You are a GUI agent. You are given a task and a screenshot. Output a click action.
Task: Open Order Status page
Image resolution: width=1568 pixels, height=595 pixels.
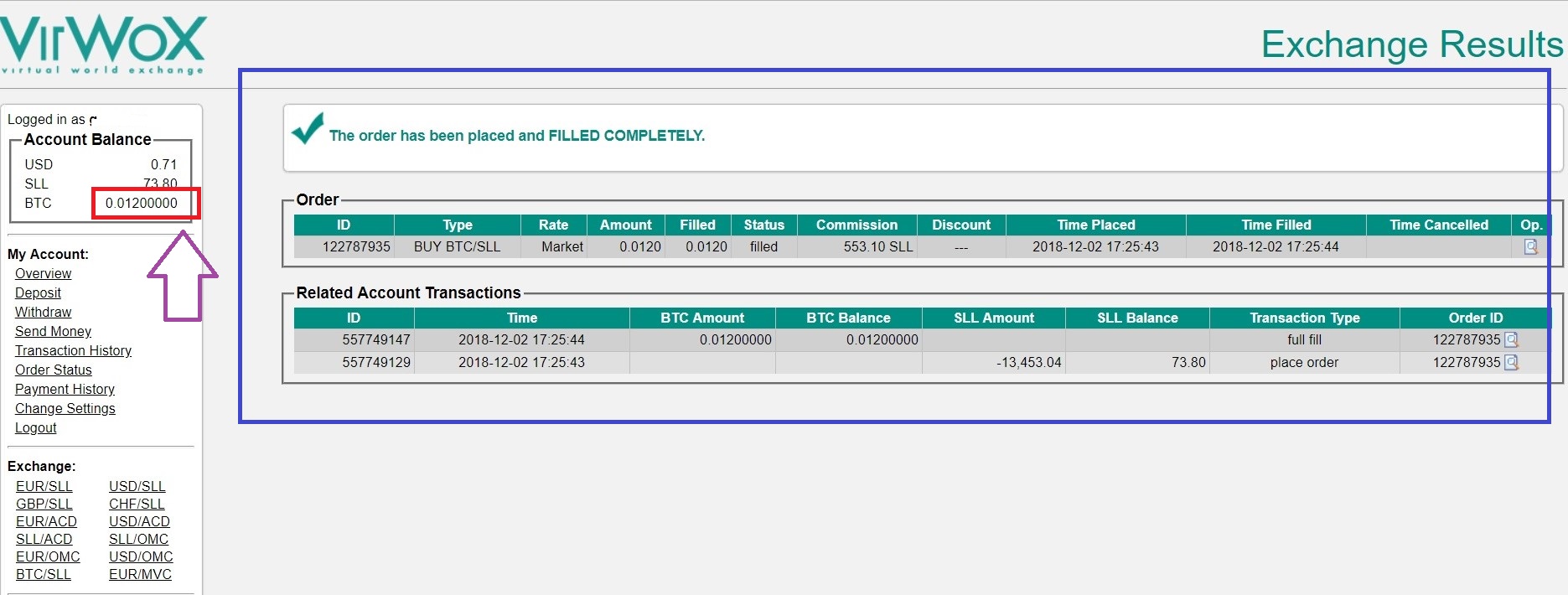click(53, 370)
